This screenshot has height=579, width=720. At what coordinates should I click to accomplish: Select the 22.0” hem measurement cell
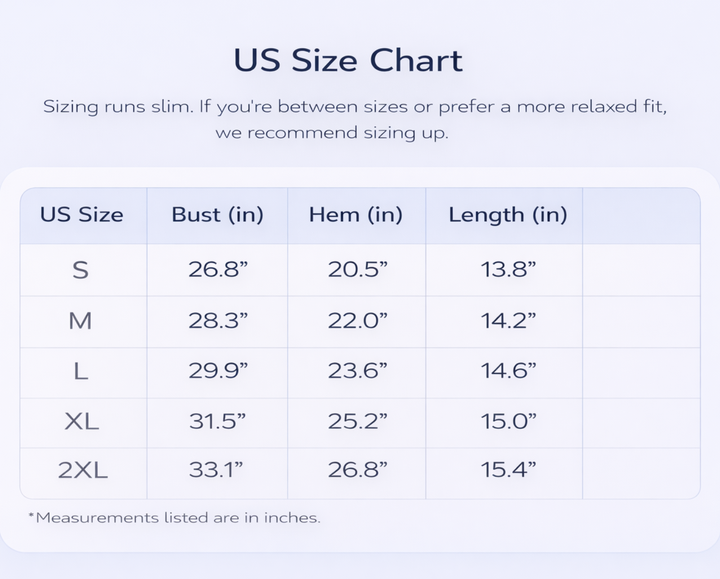coord(358,321)
